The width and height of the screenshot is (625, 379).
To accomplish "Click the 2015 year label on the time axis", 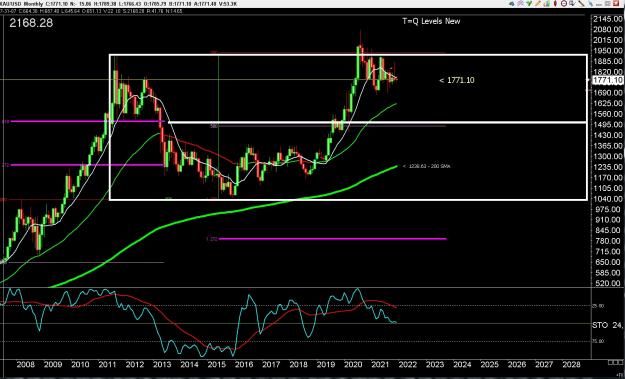I will click(x=216, y=364).
